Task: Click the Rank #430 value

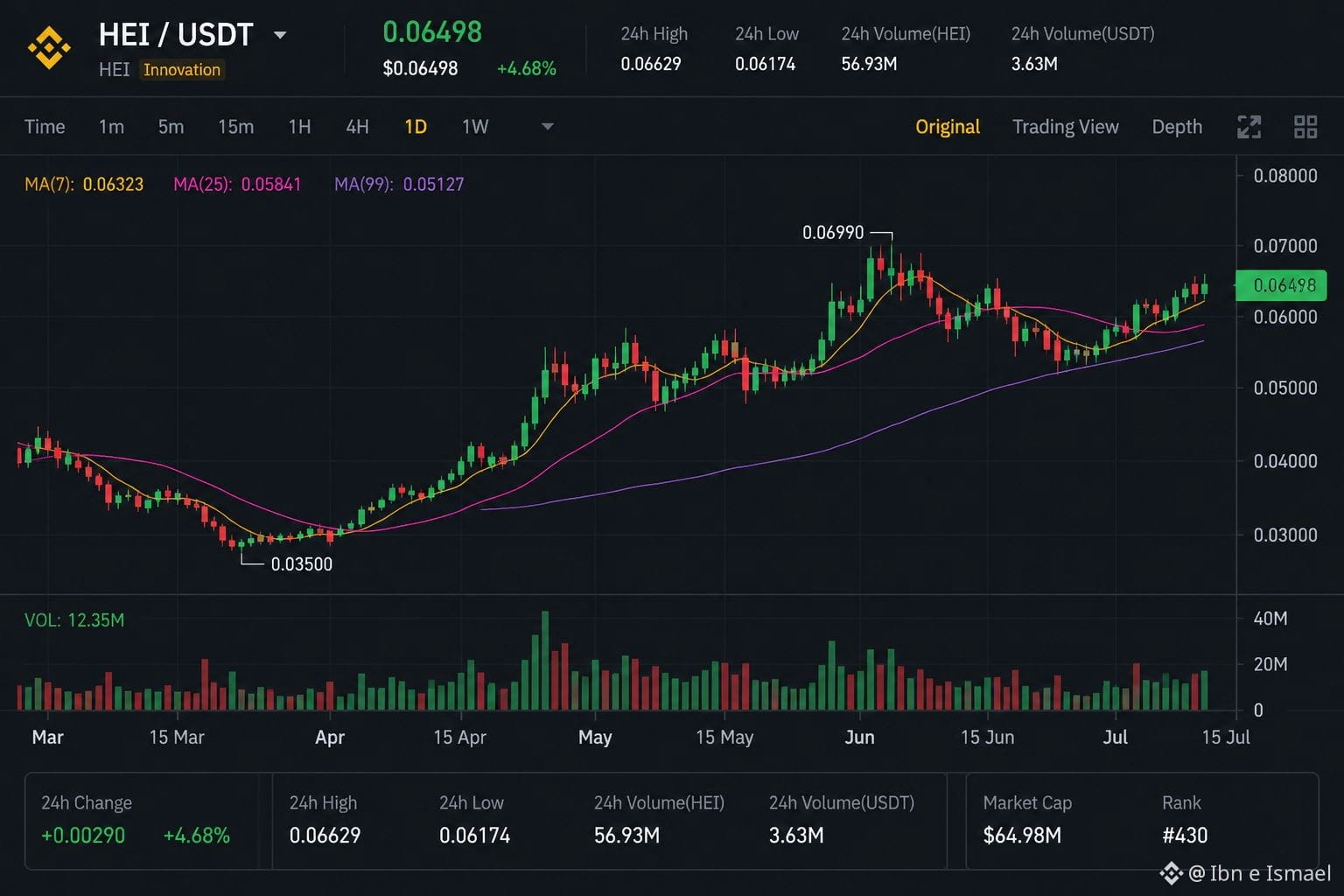Action: click(1185, 836)
